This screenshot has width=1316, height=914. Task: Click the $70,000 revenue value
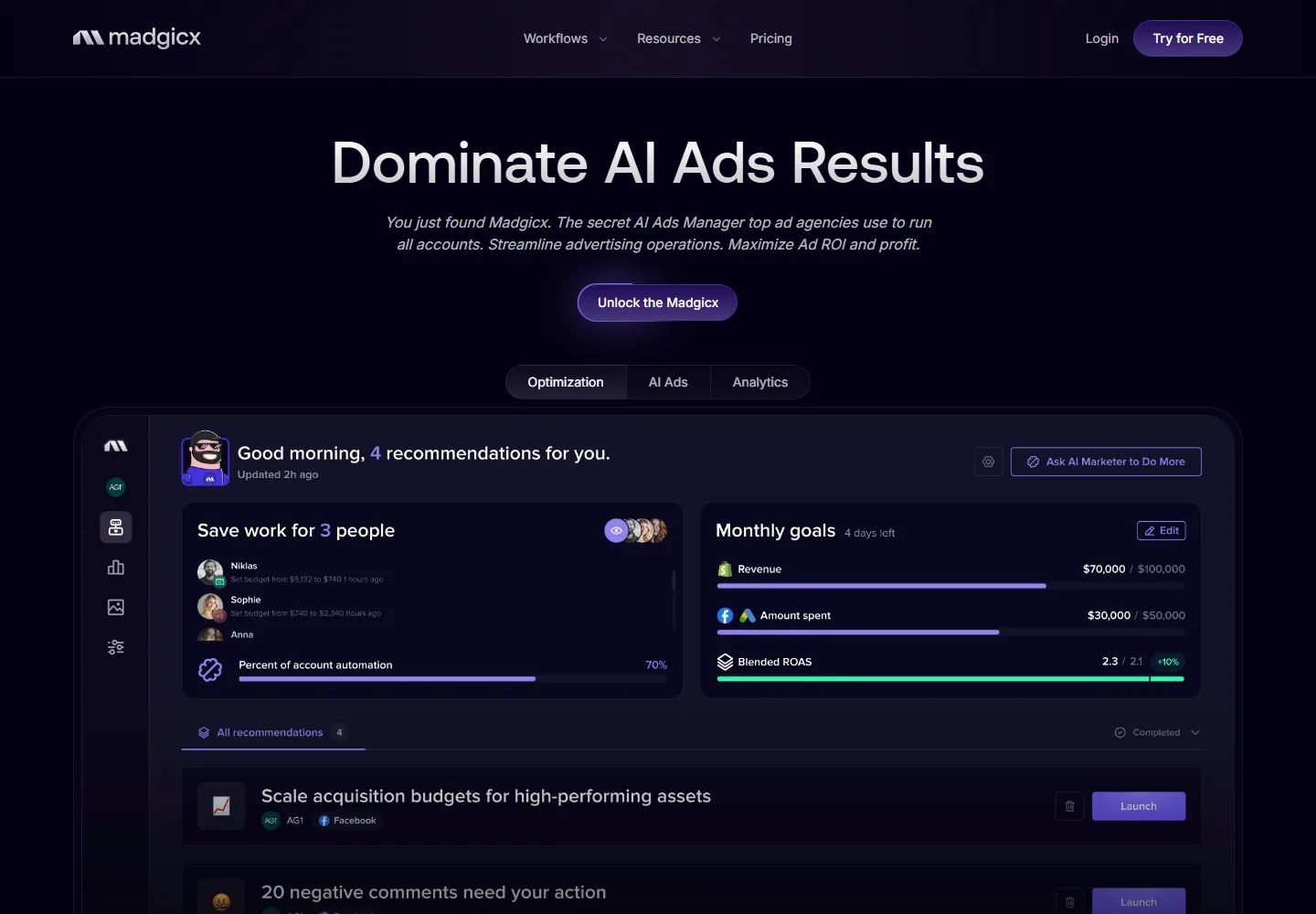pyautogui.click(x=1104, y=569)
